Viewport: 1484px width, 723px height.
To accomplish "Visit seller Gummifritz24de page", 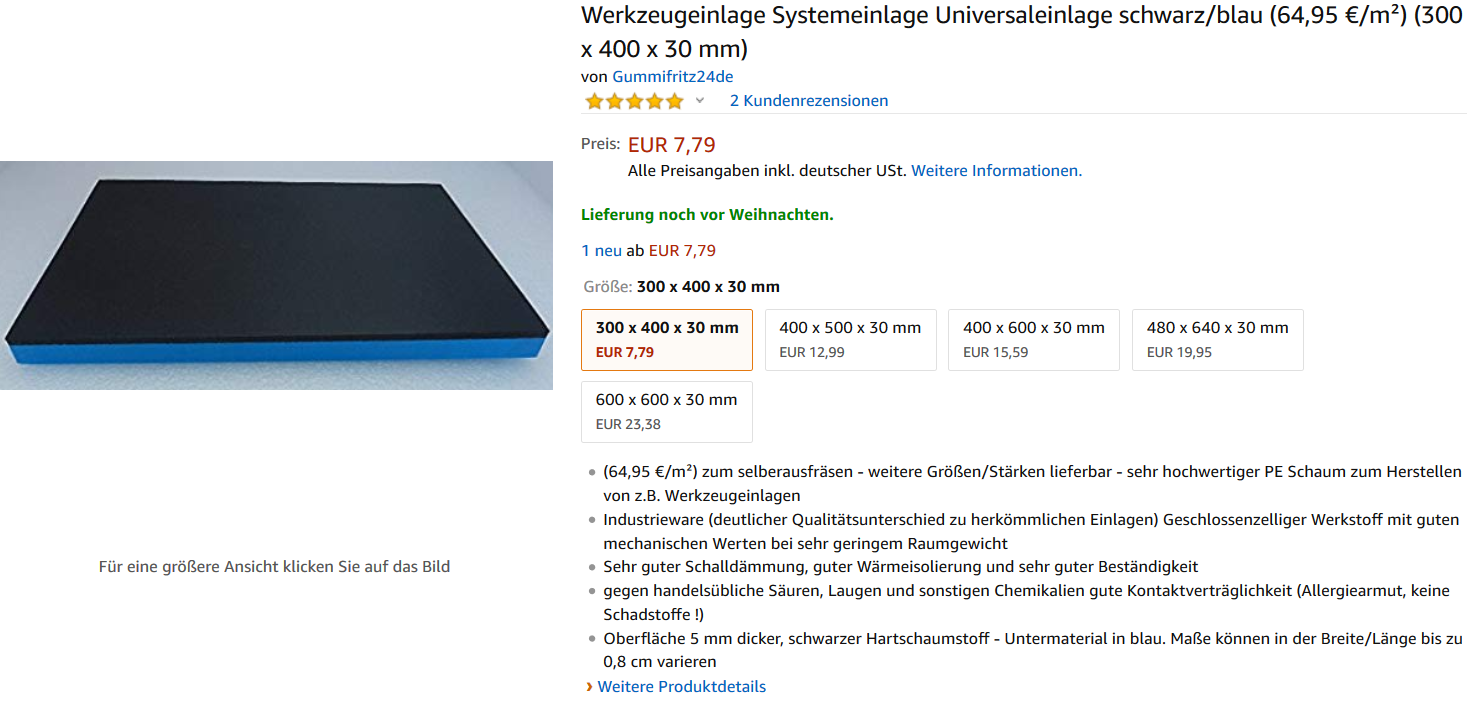I will point(672,76).
